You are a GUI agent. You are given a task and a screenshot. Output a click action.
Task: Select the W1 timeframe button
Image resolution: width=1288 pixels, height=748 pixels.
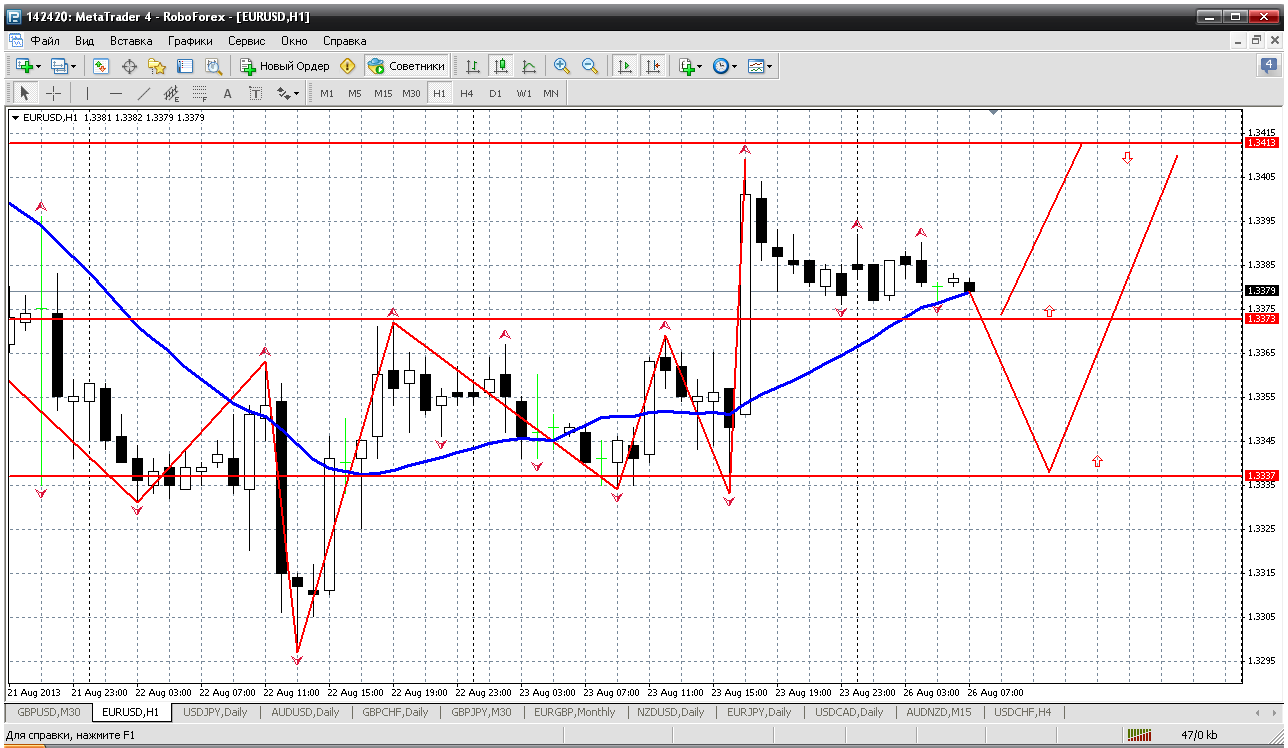524,93
